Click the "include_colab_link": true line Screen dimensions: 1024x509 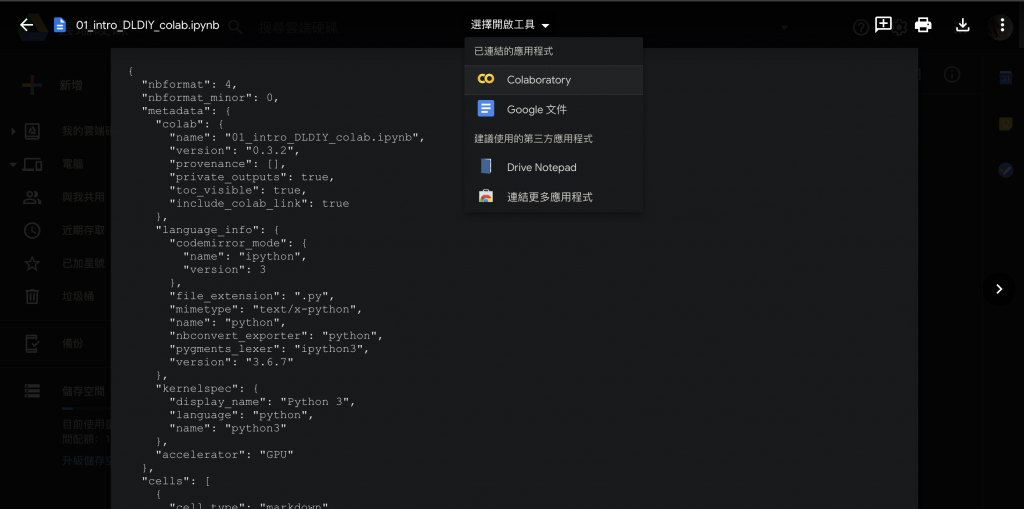259,203
